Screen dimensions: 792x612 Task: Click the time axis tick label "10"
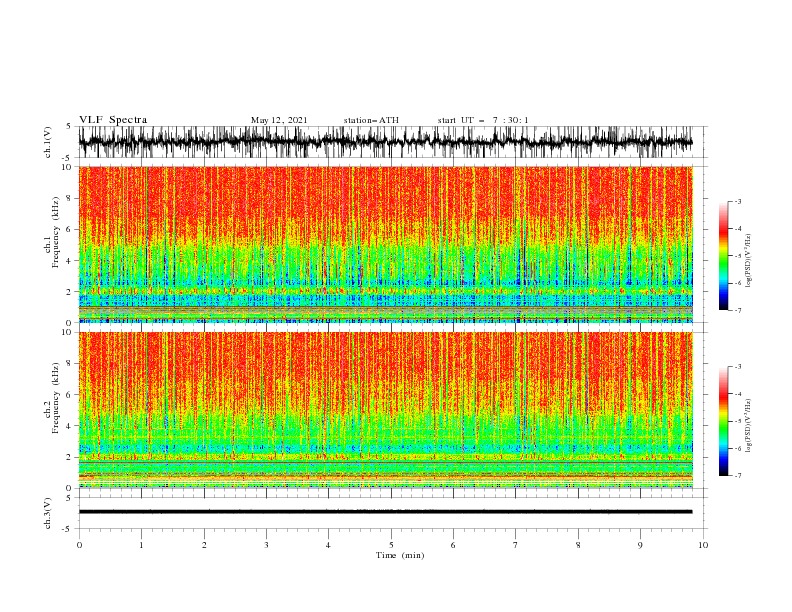(703, 545)
